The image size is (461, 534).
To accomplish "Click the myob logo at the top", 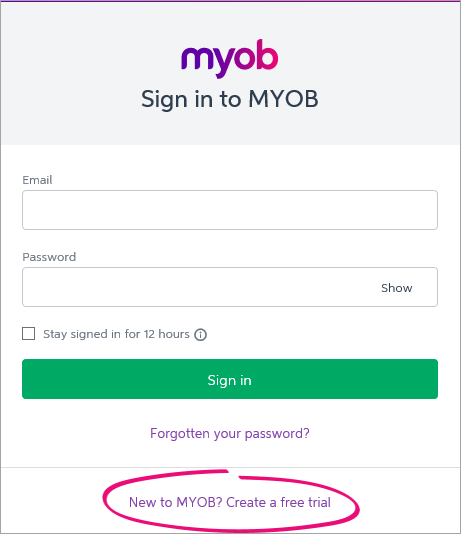I will click(x=230, y=59).
